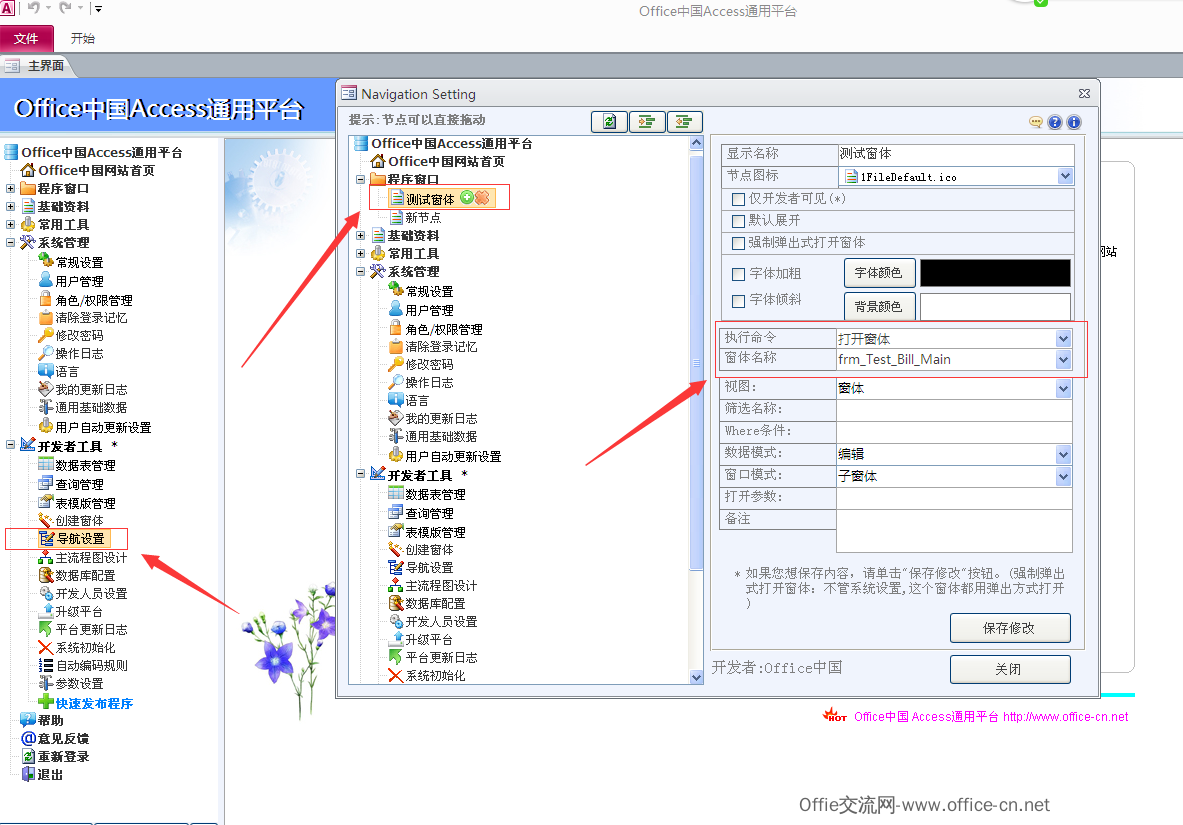Image resolution: width=1183 pixels, height=825 pixels.
Task: Open the 窗口模式 dropdown
Action: click(1063, 476)
